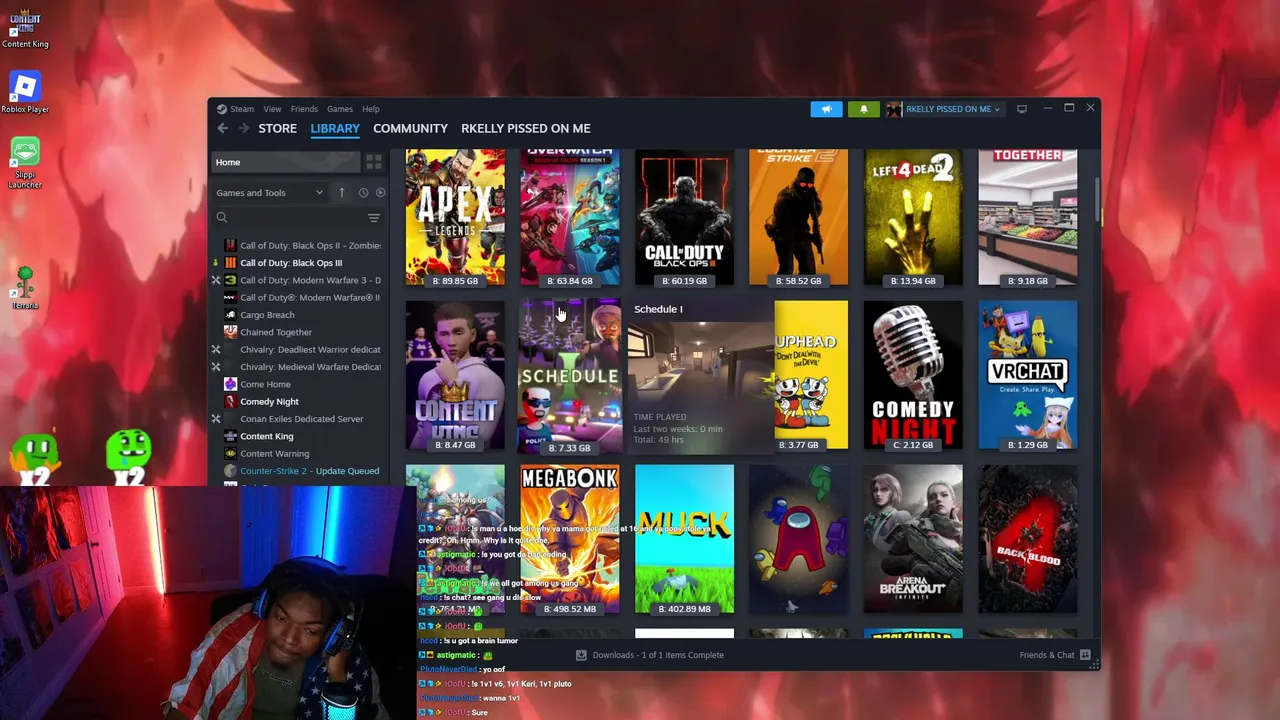Click the library Home button
1280x720 pixels.
click(x=285, y=162)
